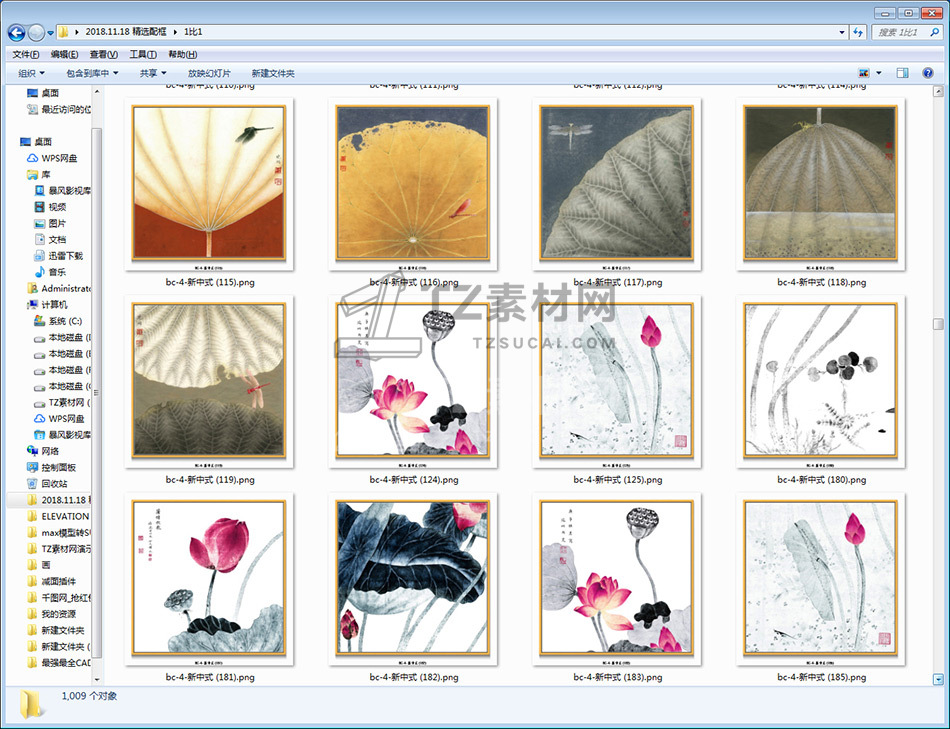Click 新建文件夹 toolbar button
The height and width of the screenshot is (729, 950).
pyautogui.click(x=273, y=73)
